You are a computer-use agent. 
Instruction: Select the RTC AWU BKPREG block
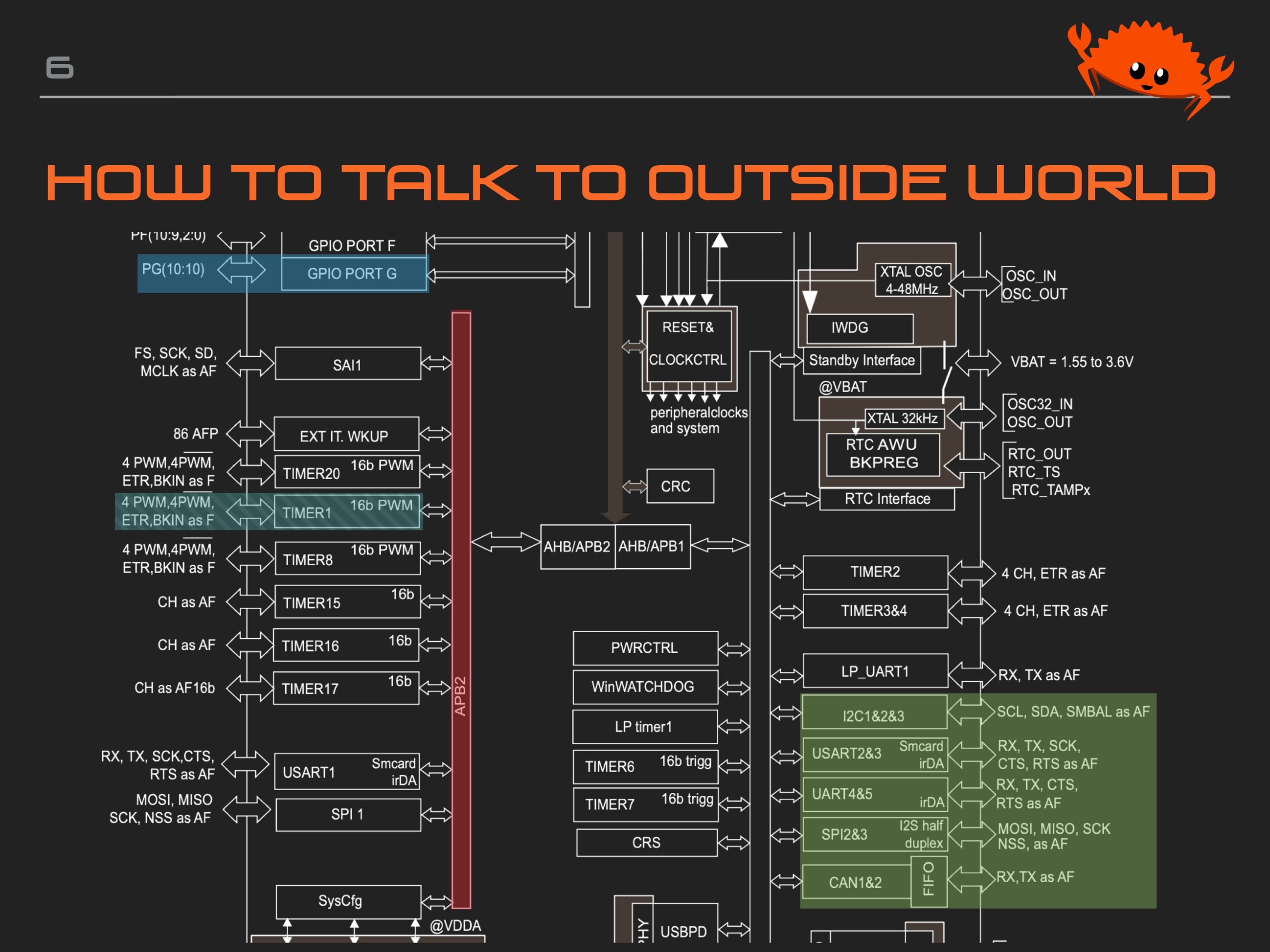[x=883, y=455]
